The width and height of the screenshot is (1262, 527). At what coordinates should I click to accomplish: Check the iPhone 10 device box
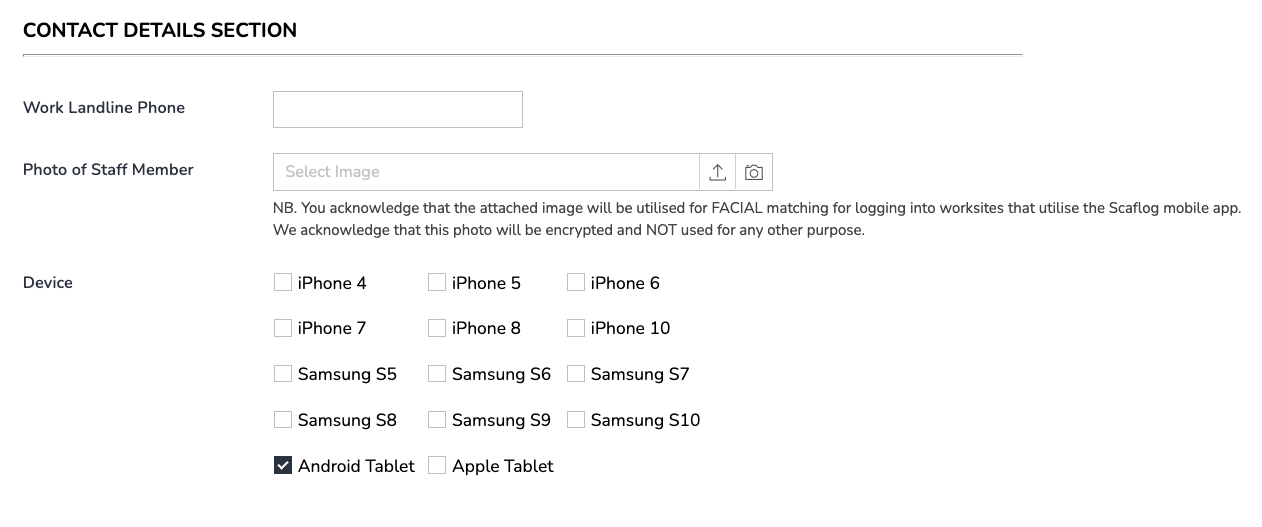click(x=576, y=328)
